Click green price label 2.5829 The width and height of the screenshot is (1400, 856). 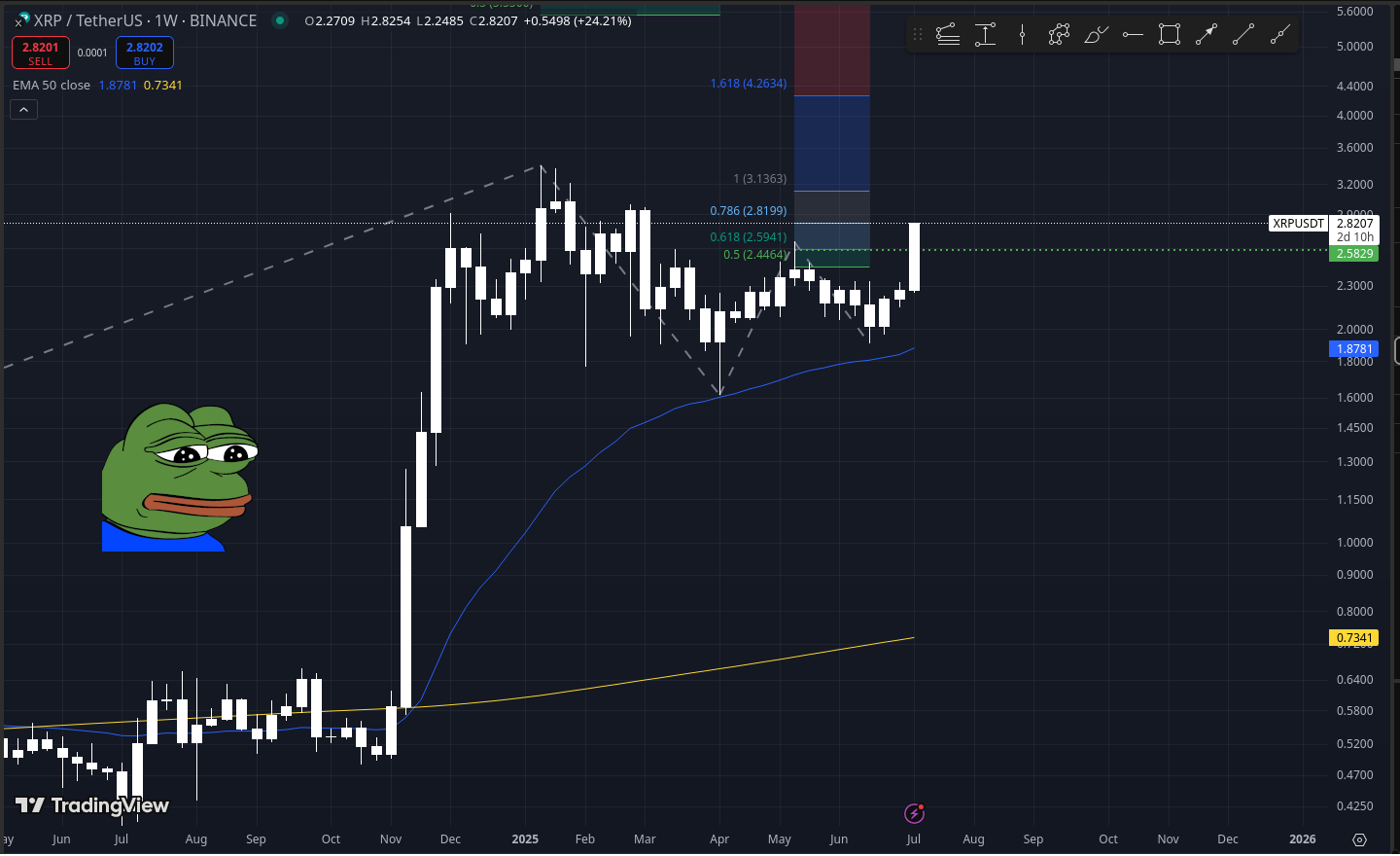[x=1355, y=254]
